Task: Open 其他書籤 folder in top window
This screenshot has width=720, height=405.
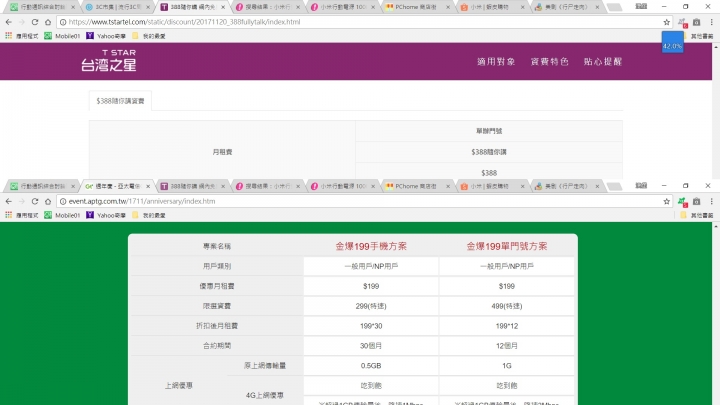Action: 698,36
